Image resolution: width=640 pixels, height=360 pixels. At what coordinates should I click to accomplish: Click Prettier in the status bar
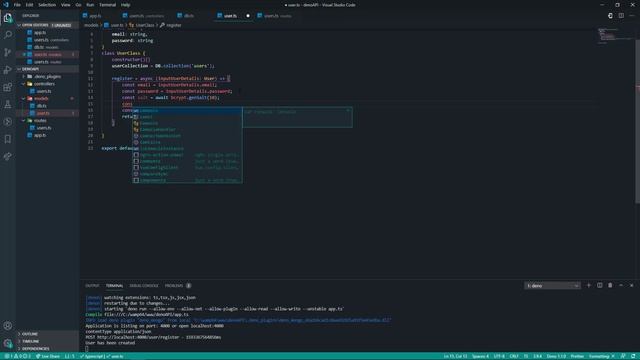coord(577,356)
